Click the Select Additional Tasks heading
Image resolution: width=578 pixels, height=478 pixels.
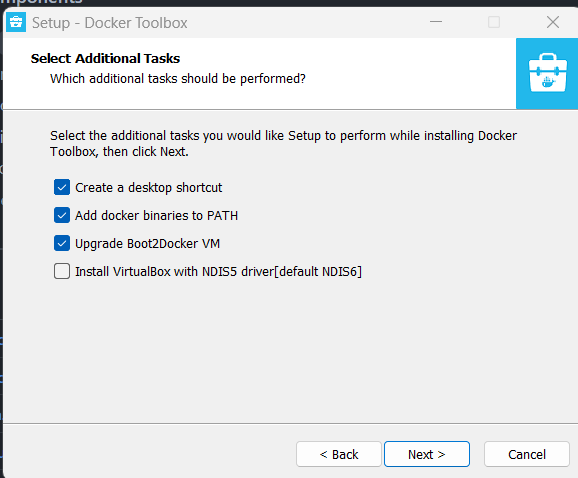[x=105, y=59]
